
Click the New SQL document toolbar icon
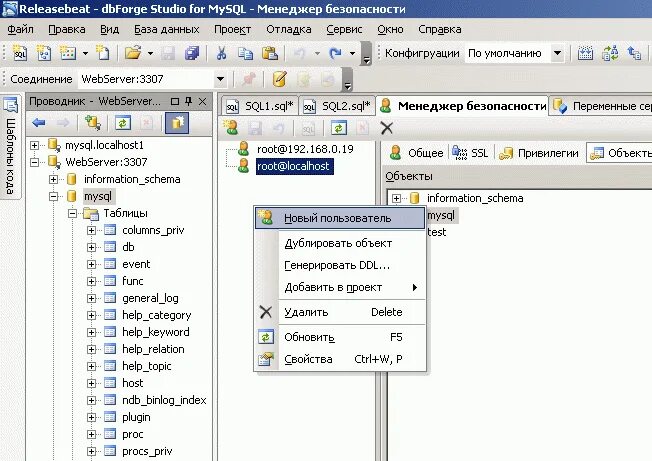(x=19, y=53)
